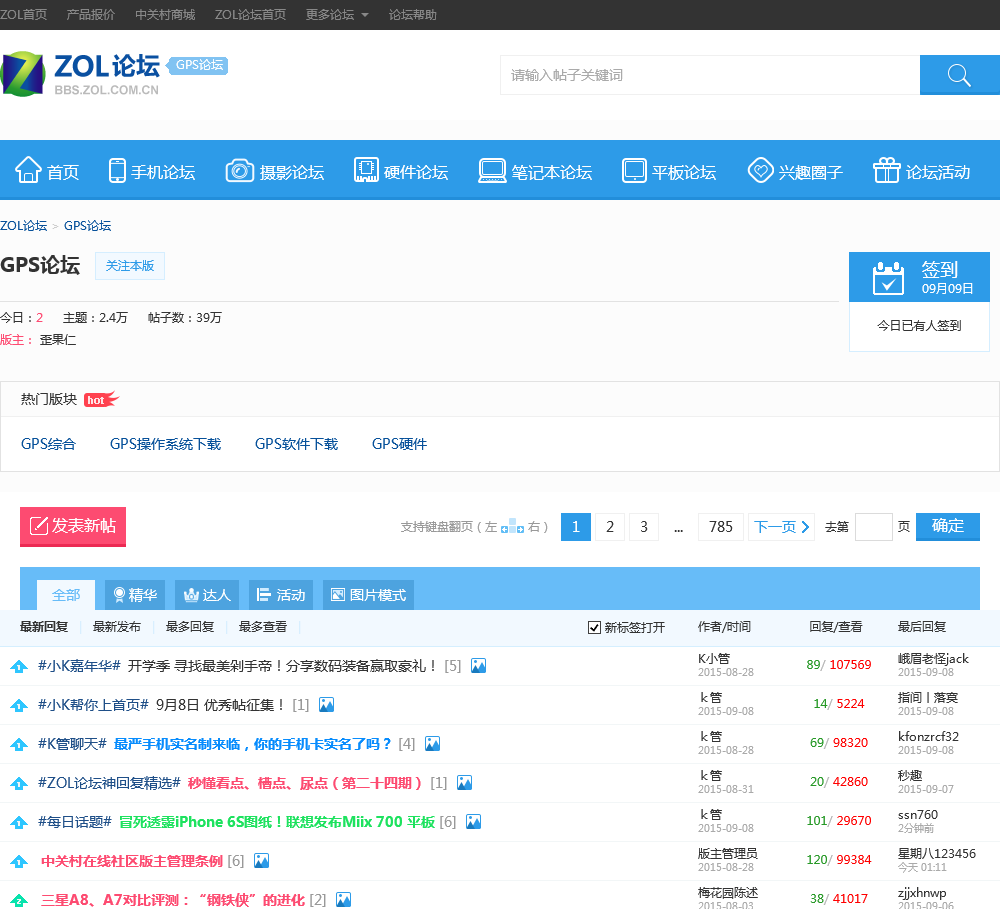The height and width of the screenshot is (909, 1000).
Task: Switch to the 达人 tab
Action: [207, 595]
